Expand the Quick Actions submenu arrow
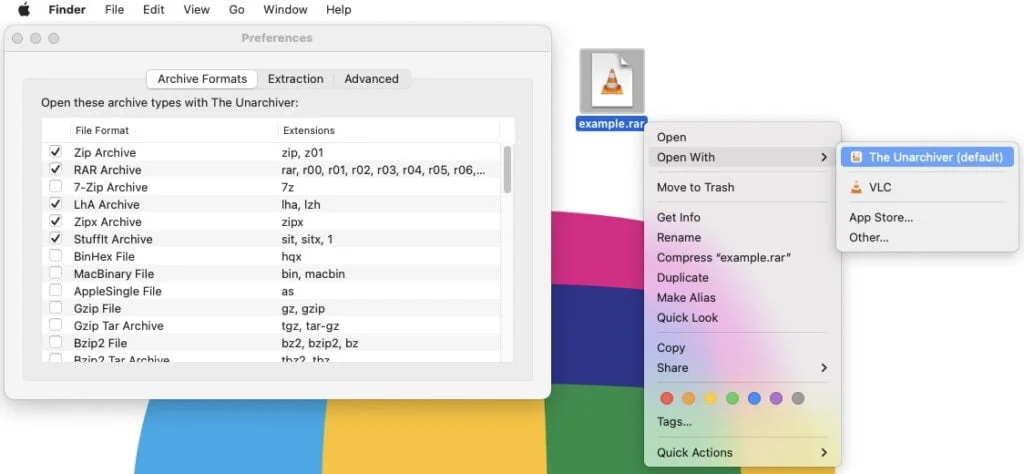This screenshot has height=474, width=1024. (x=824, y=452)
